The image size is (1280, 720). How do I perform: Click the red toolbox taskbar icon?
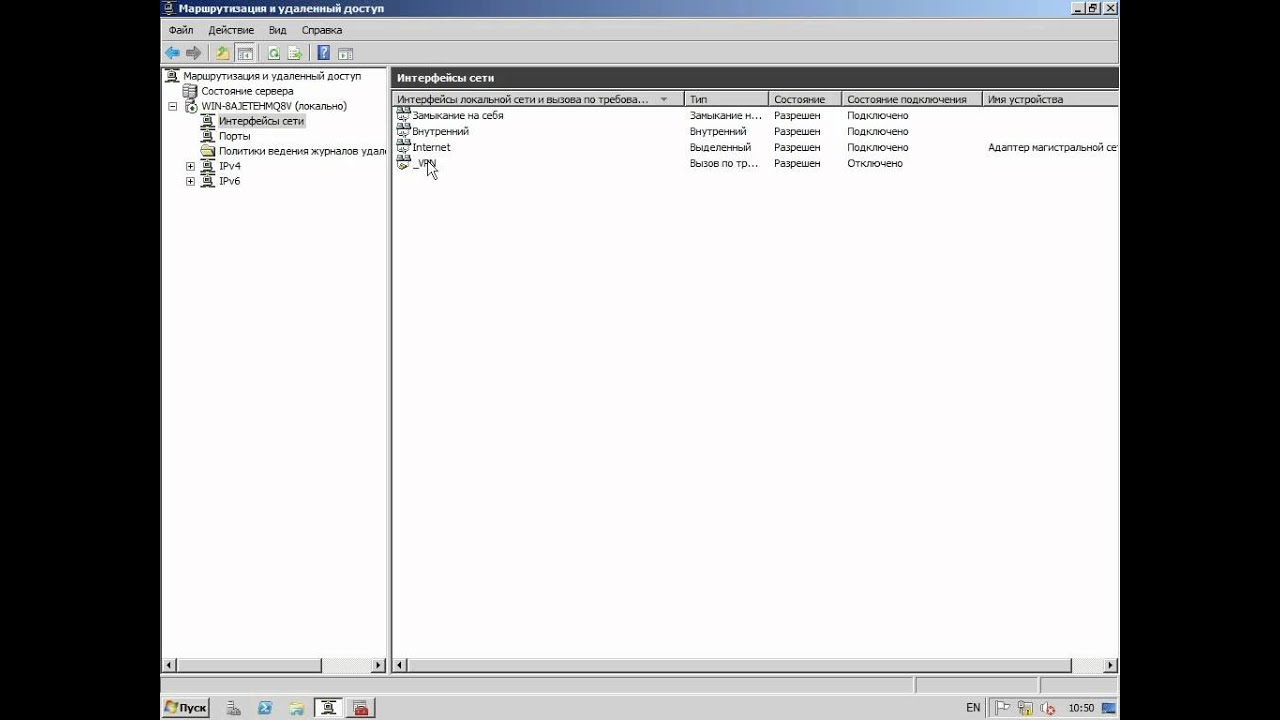click(x=361, y=708)
